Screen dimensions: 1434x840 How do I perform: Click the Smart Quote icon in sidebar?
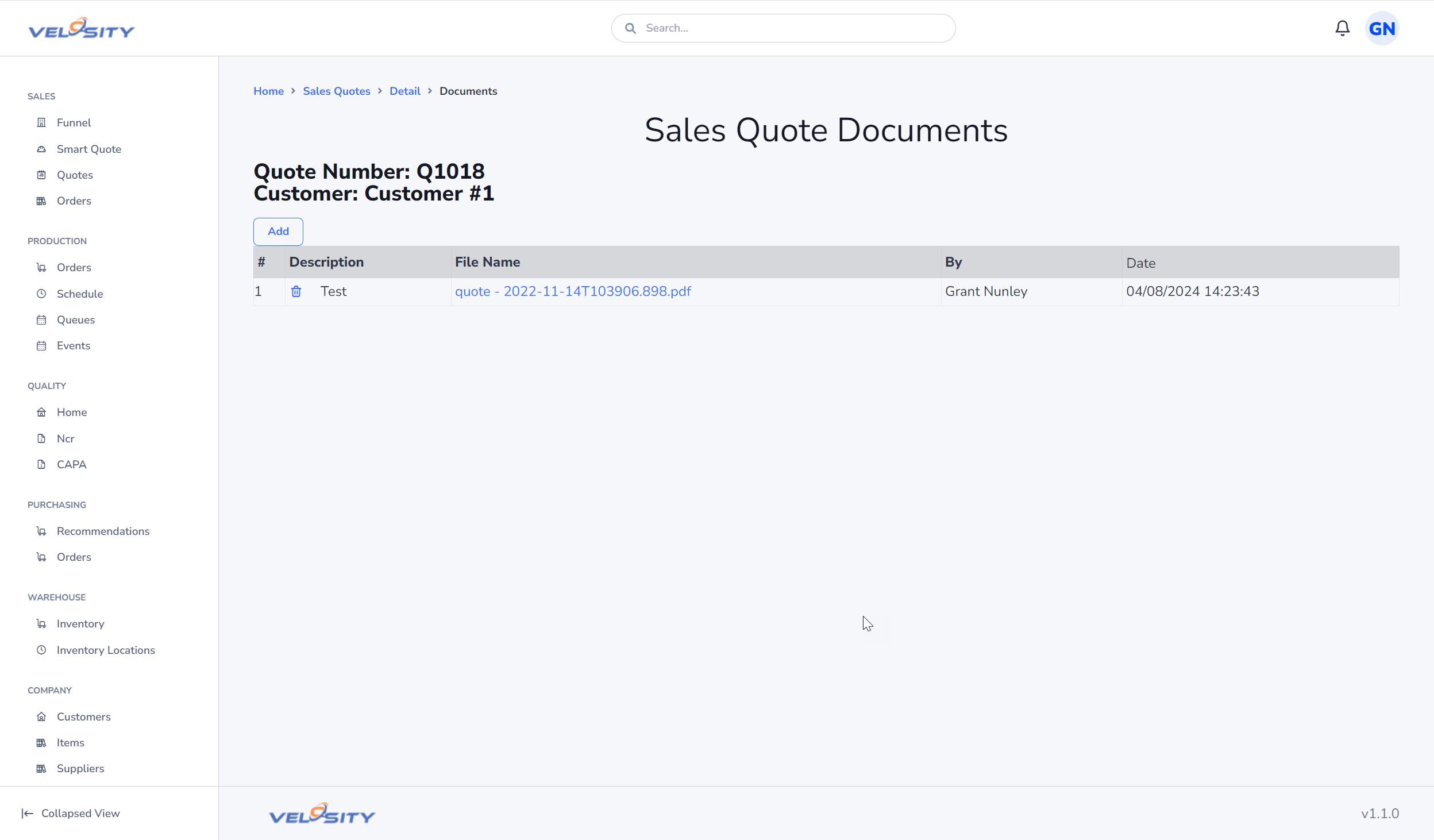41,148
